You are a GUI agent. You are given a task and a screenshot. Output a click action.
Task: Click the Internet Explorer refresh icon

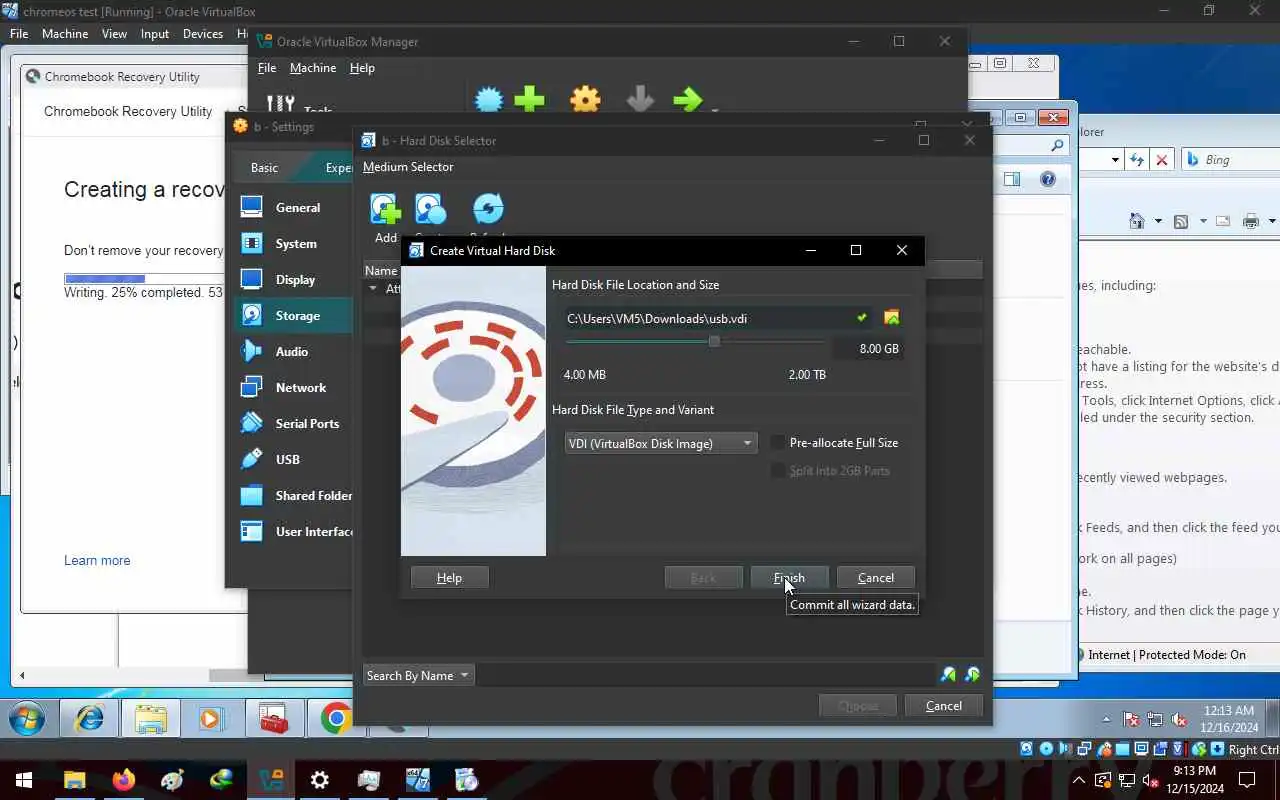point(1138,160)
